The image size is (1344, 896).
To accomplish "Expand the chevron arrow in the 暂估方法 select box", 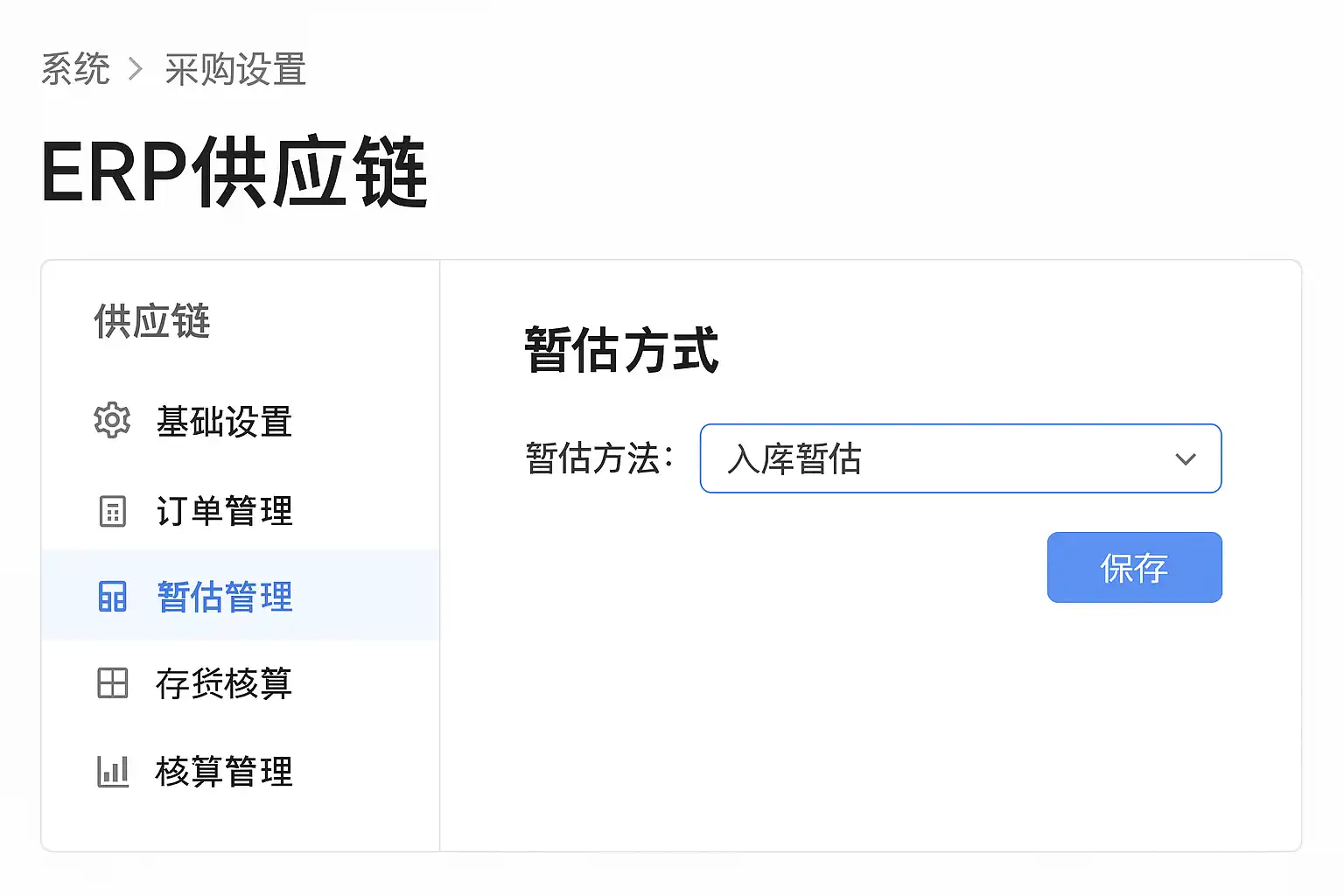I will [x=1186, y=459].
